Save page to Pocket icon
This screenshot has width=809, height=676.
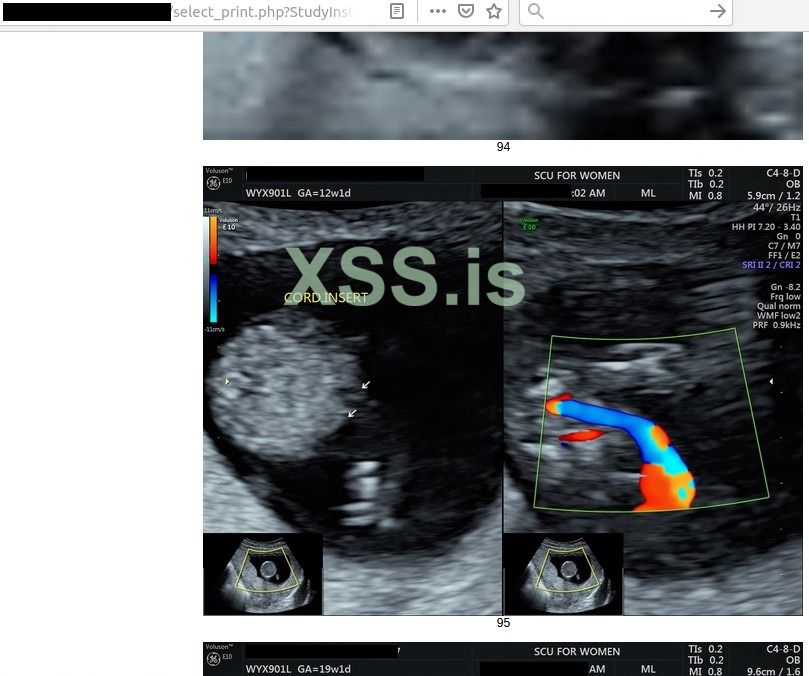coord(466,11)
